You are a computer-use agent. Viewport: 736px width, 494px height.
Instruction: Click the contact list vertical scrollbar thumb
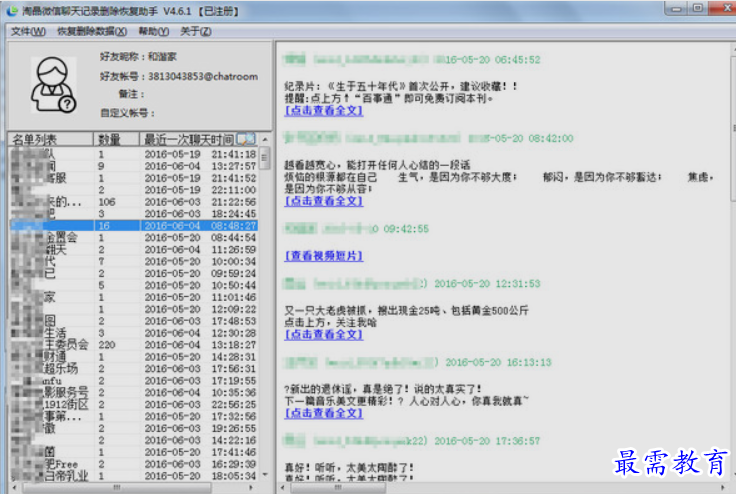click(x=265, y=158)
